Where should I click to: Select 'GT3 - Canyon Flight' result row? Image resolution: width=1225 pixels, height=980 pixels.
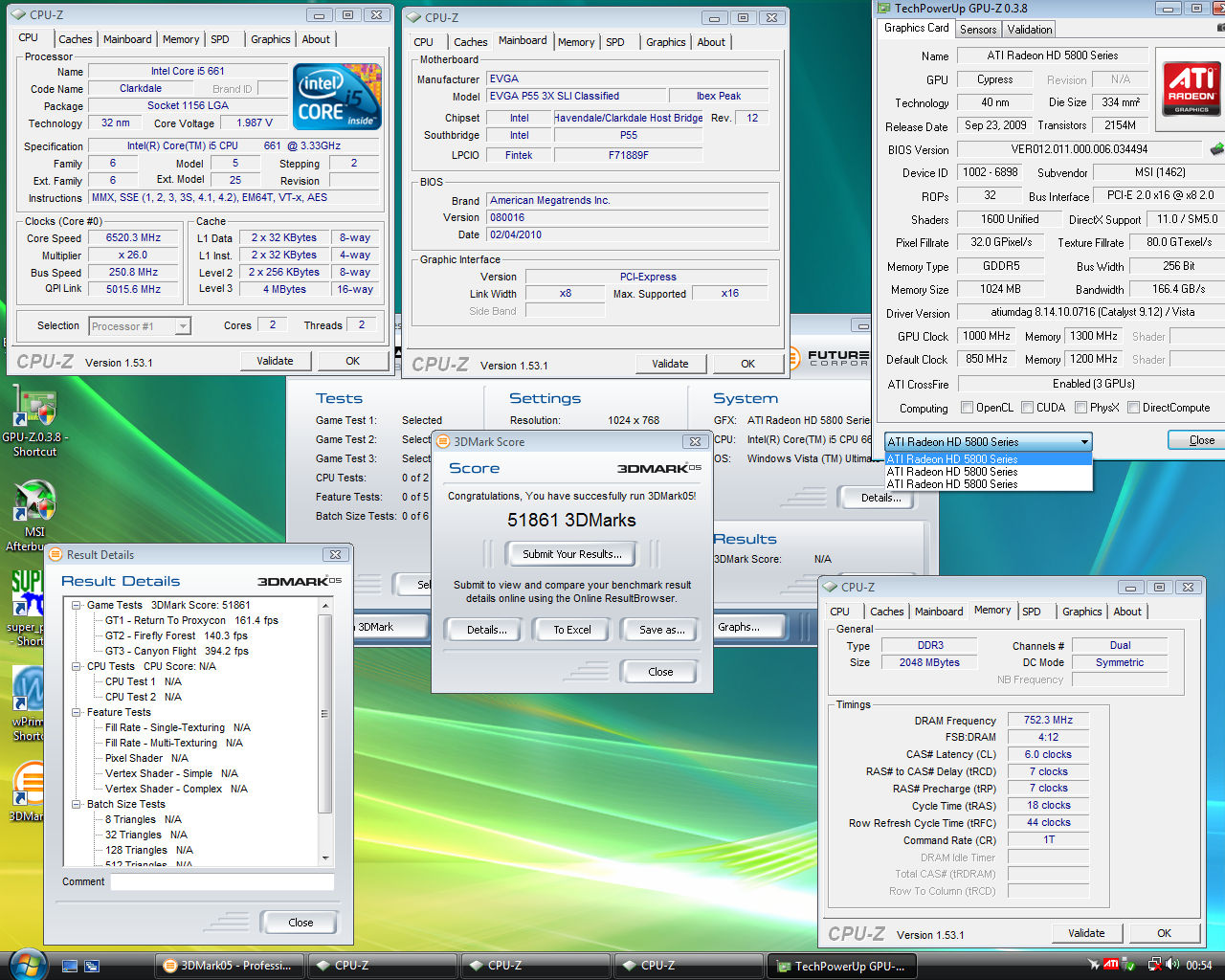point(177,651)
